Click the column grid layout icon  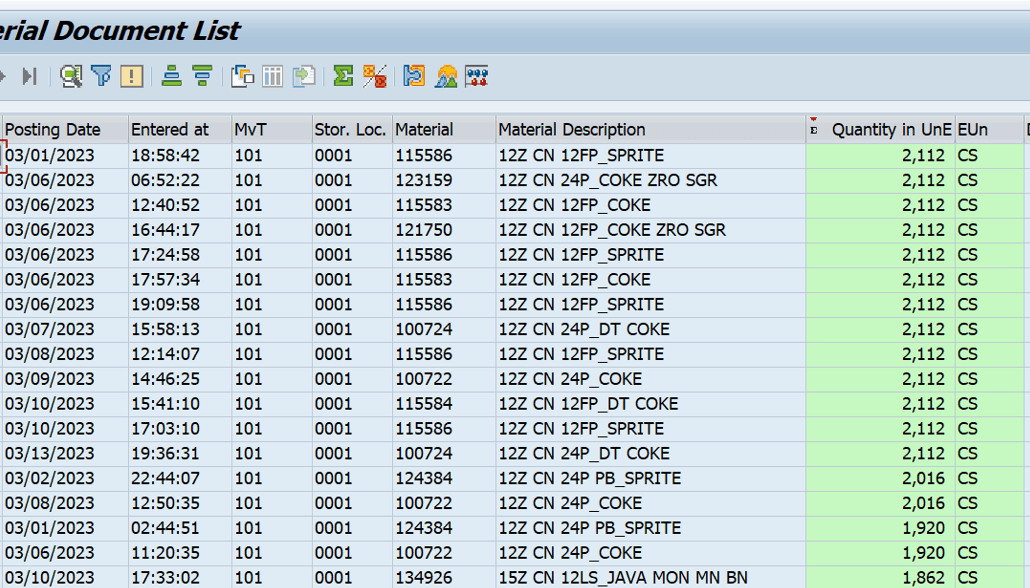(x=272, y=76)
